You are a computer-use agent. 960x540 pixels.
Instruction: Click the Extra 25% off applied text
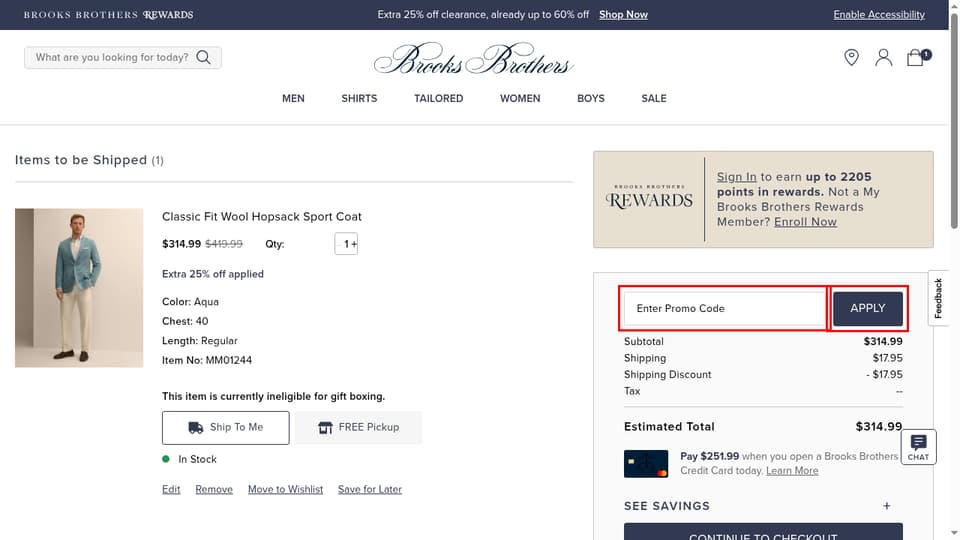click(212, 274)
